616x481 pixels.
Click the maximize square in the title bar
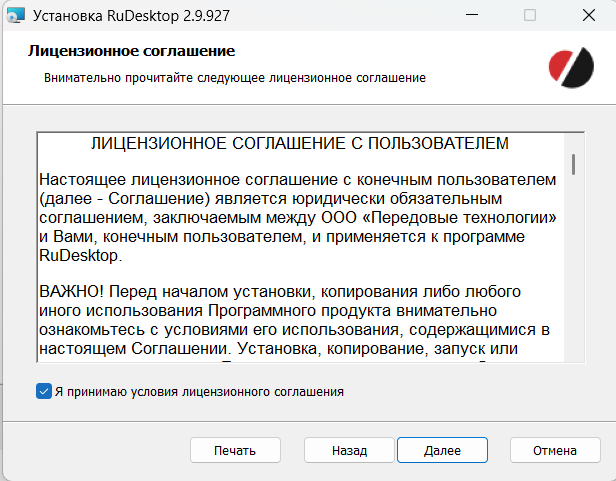click(x=530, y=16)
